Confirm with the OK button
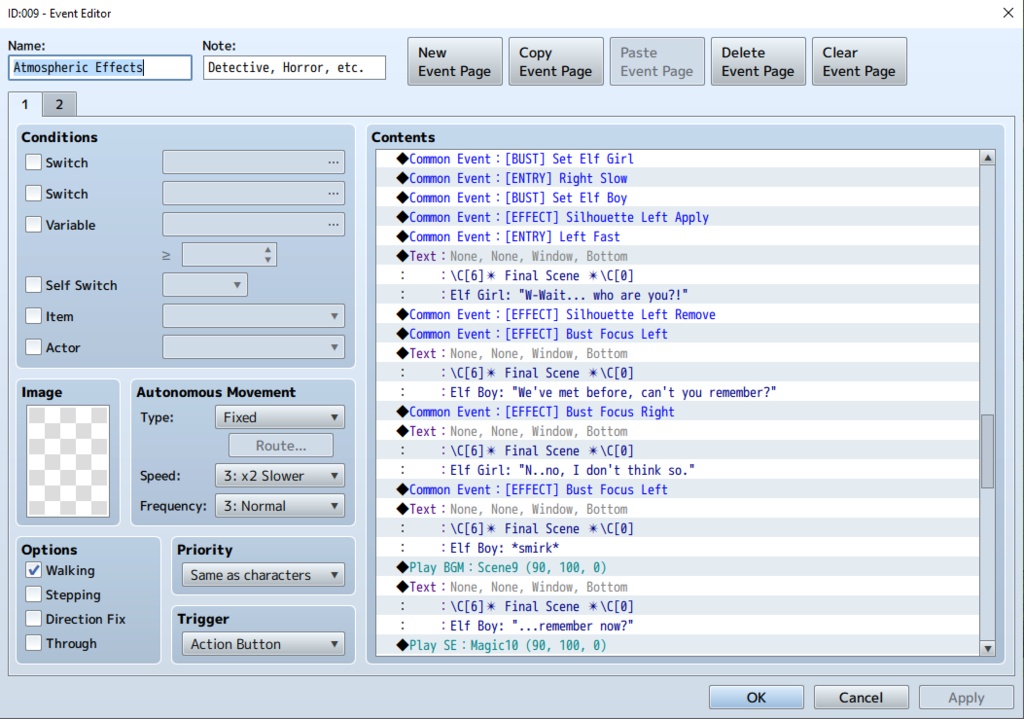Image resolution: width=1024 pixels, height=719 pixels. pyautogui.click(x=756, y=697)
